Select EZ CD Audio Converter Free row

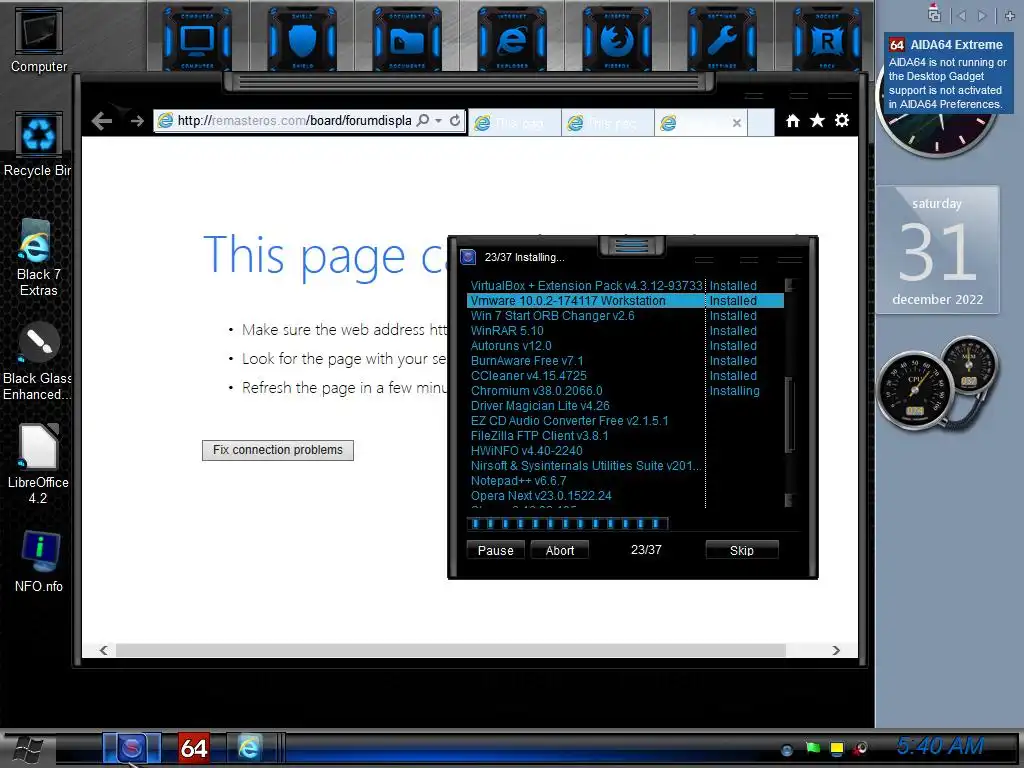pos(625,421)
